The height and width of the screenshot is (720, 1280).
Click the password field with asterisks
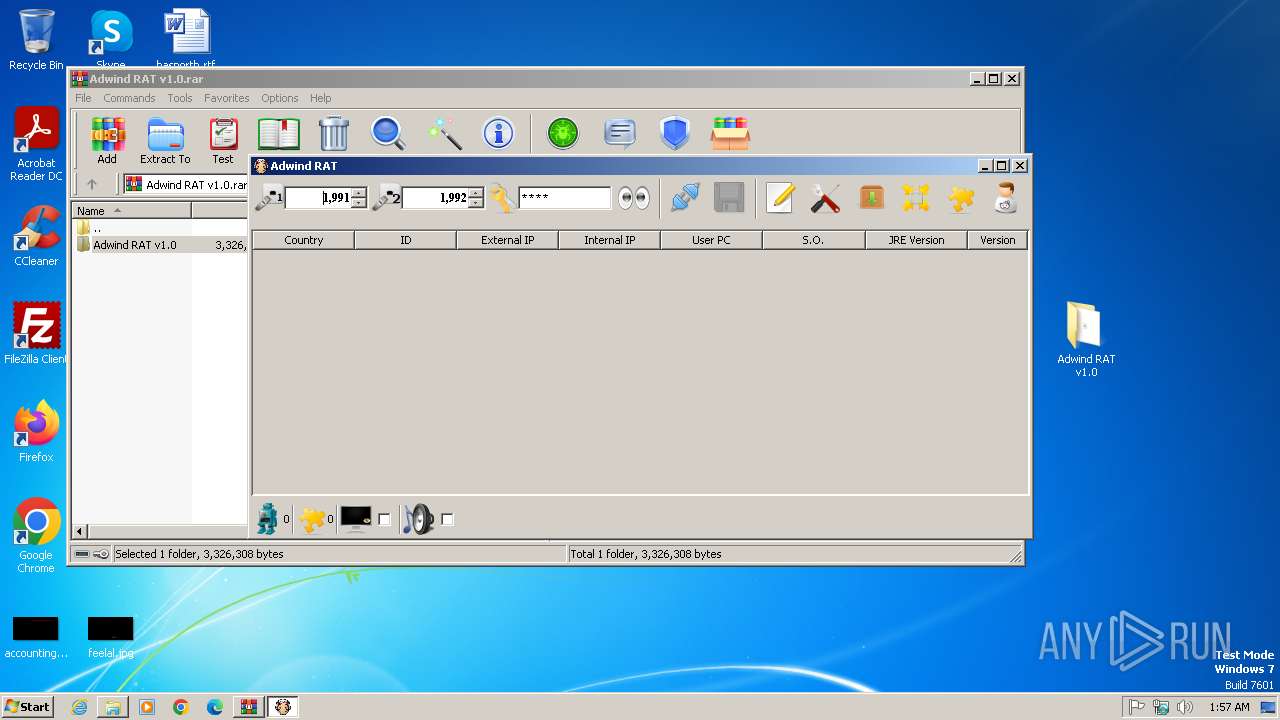click(565, 198)
